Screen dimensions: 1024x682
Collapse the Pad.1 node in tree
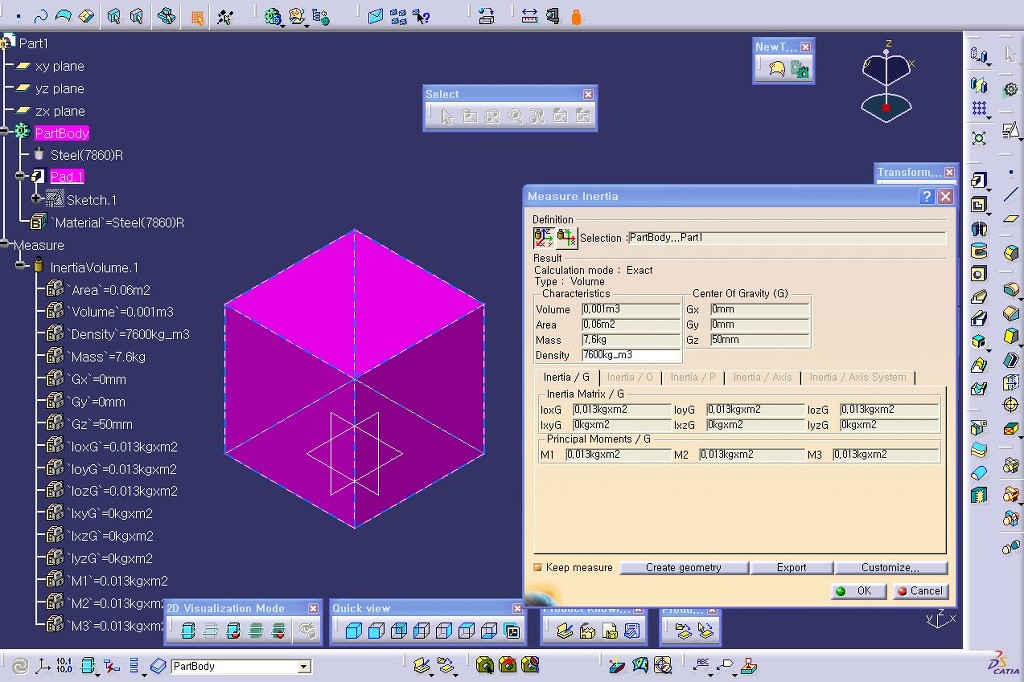point(20,177)
